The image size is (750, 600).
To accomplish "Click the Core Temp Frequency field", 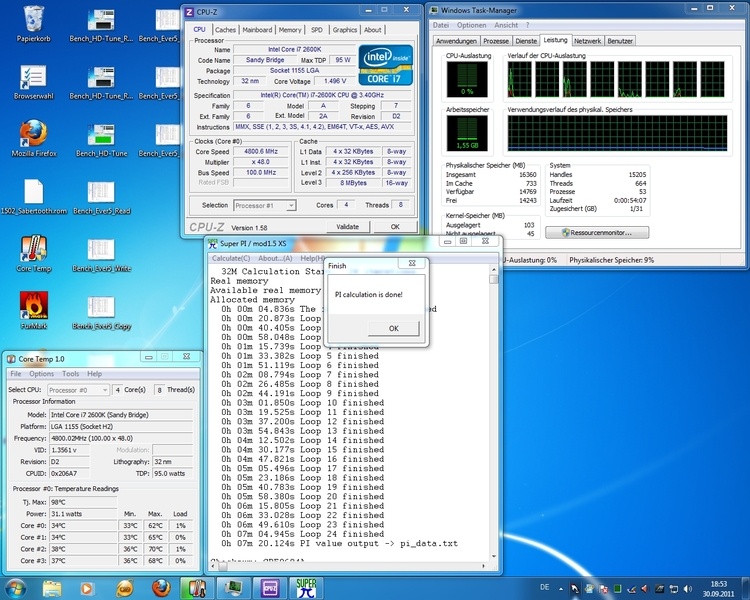I will point(121,438).
